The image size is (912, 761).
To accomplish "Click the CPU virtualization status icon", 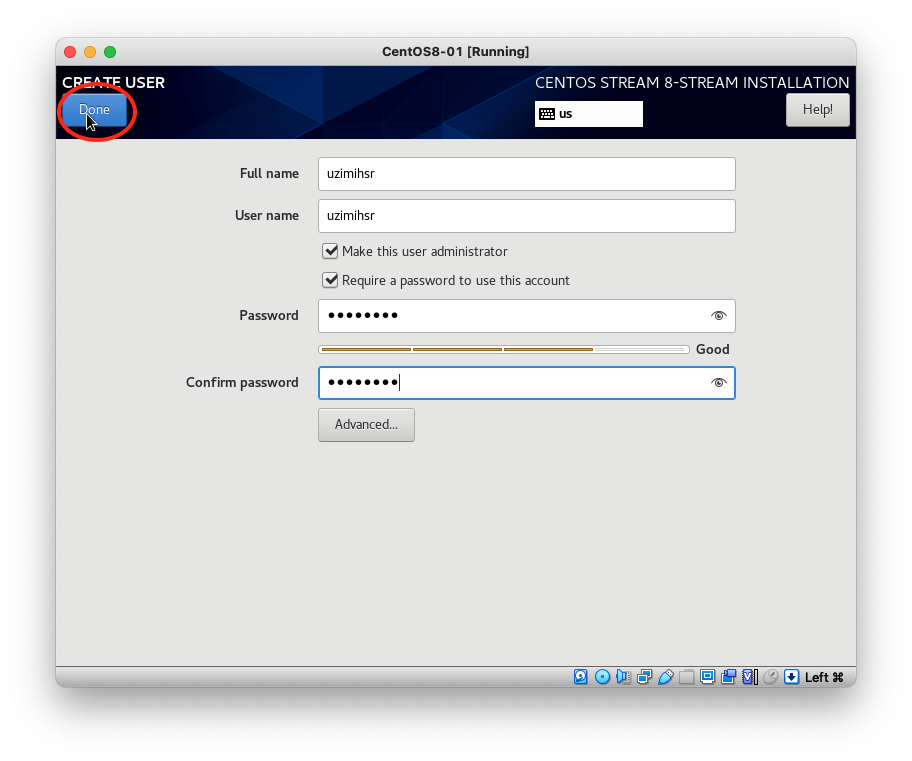I will 750,677.
